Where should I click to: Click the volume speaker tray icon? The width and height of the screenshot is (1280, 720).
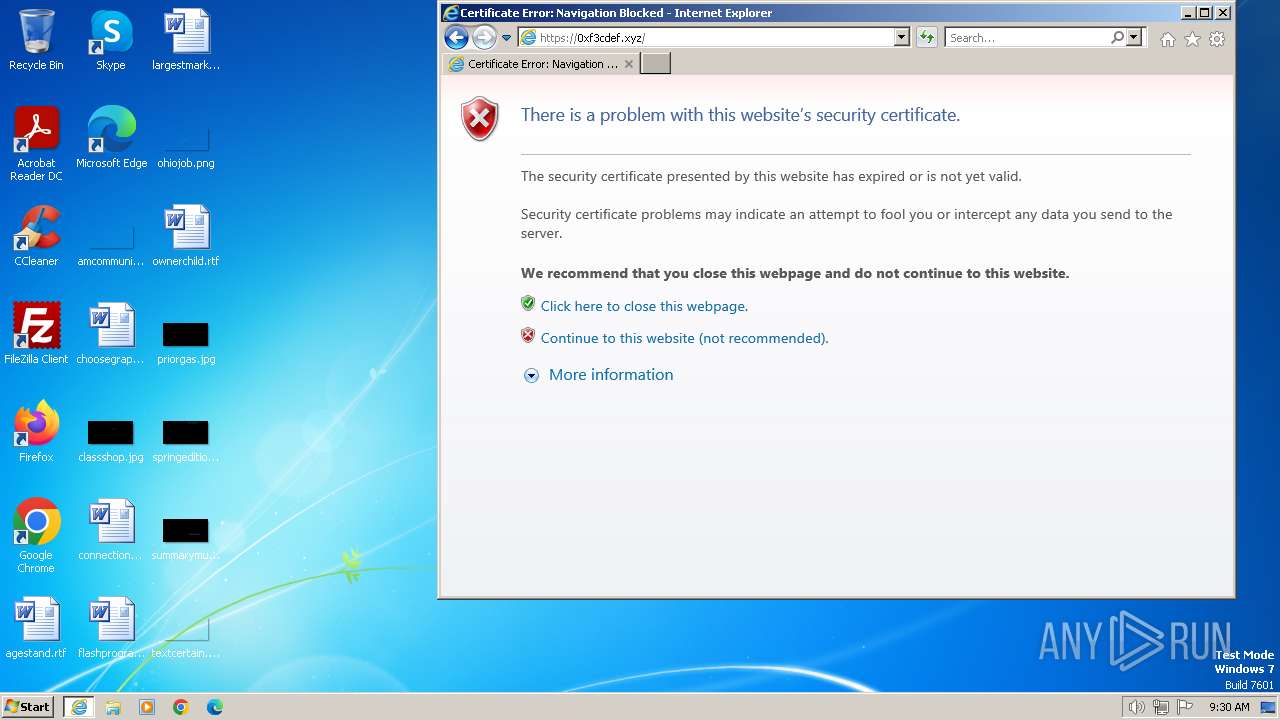pos(1136,707)
